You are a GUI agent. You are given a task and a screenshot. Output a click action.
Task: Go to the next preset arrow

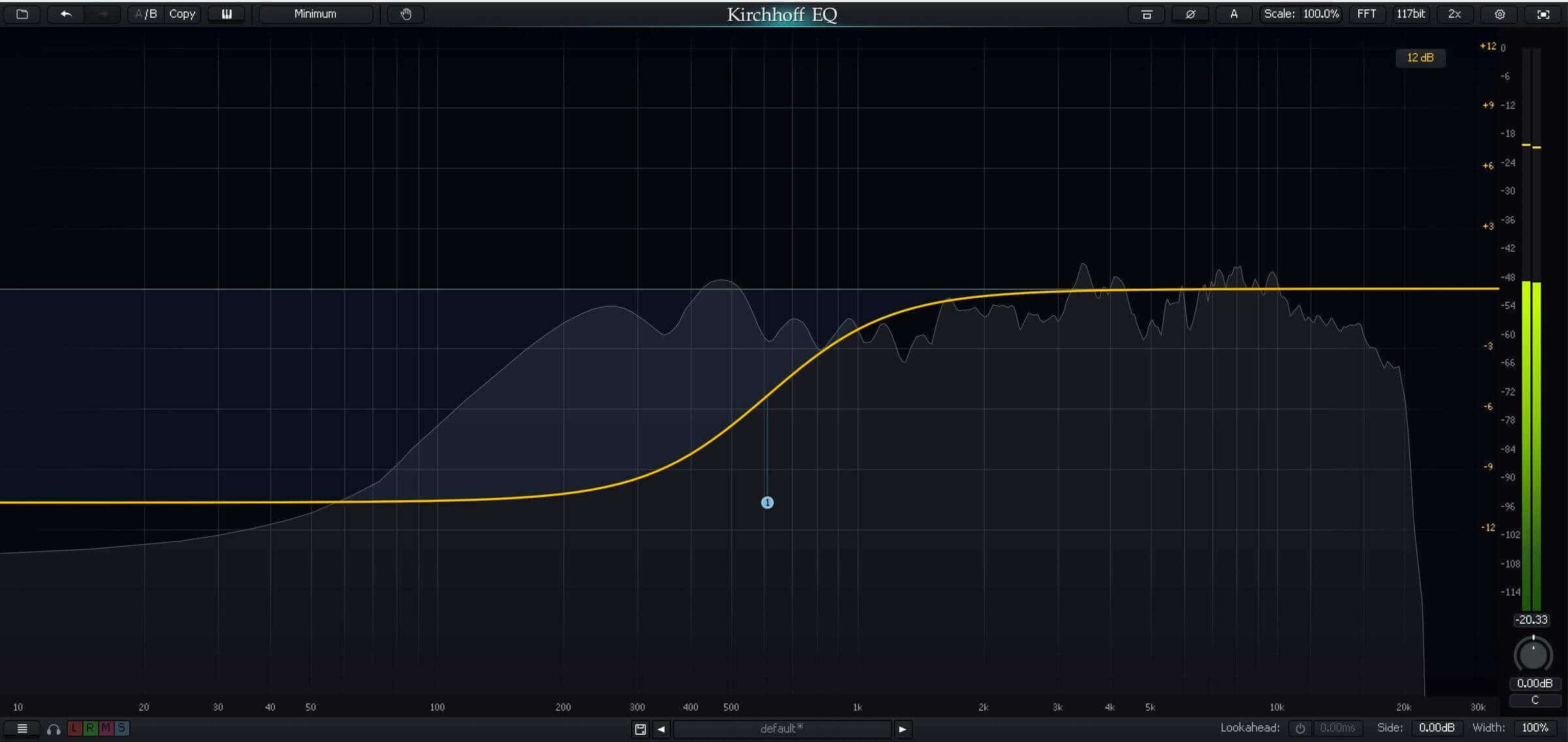(903, 729)
